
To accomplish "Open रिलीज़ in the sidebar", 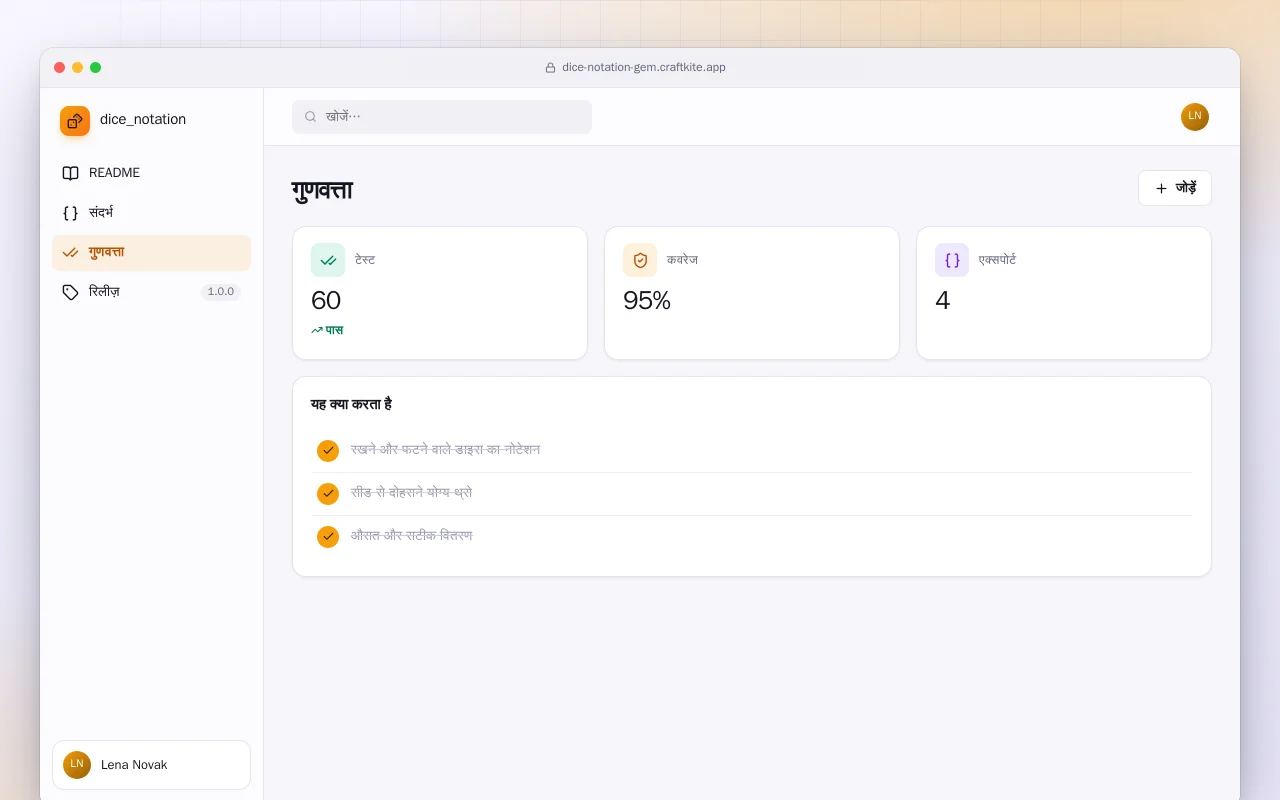I will tap(151, 292).
